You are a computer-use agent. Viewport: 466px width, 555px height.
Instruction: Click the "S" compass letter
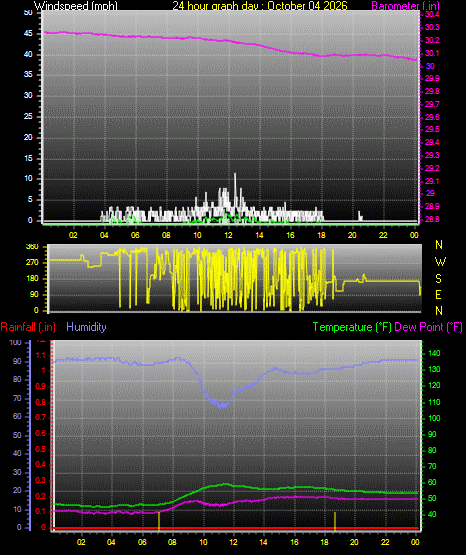[438, 279]
